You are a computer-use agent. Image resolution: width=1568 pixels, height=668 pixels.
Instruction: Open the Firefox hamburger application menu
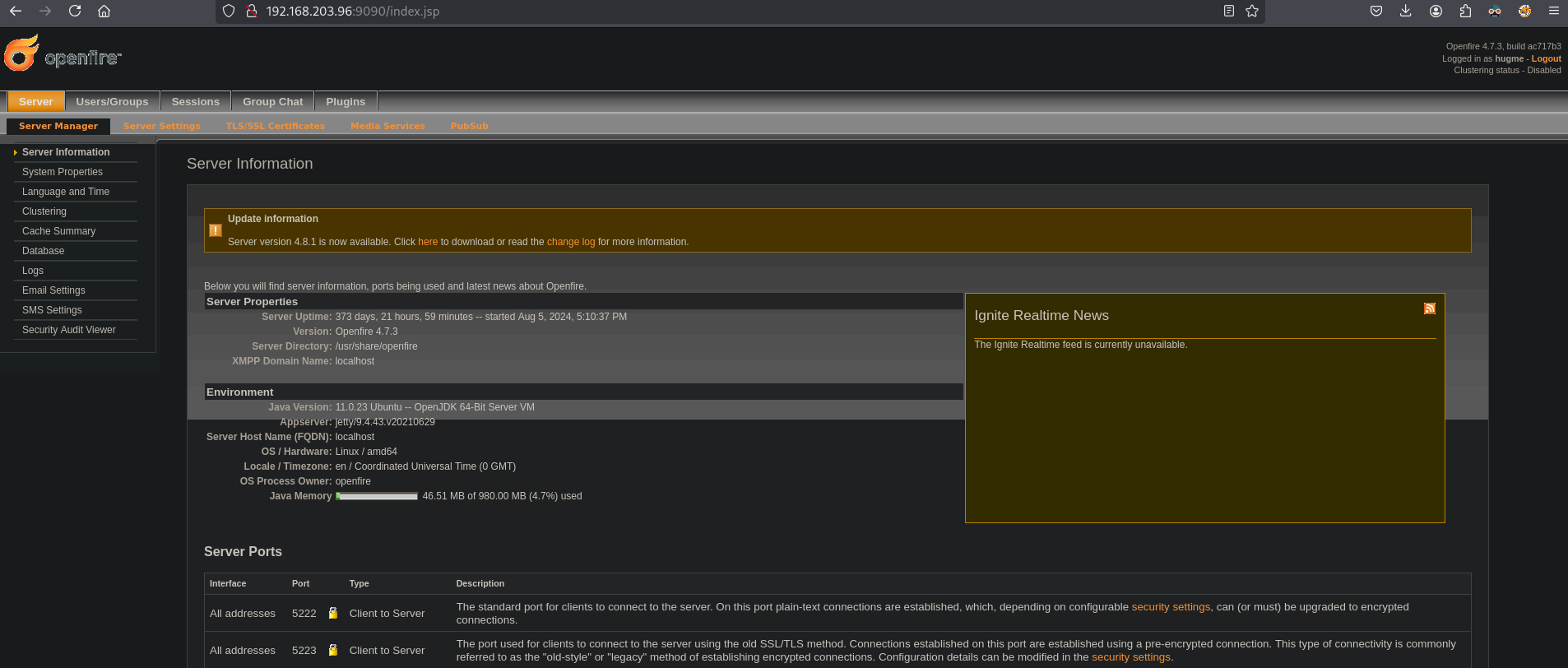(x=1554, y=11)
